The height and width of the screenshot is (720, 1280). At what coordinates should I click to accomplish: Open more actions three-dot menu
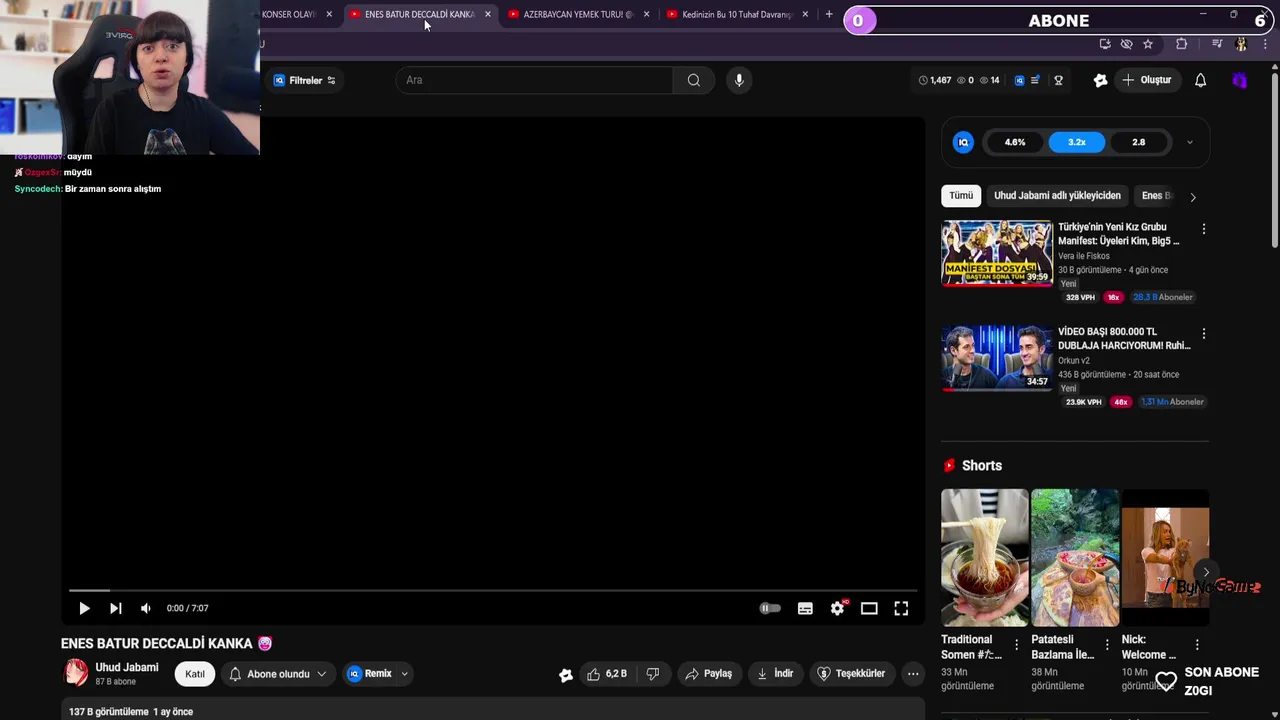tap(913, 674)
